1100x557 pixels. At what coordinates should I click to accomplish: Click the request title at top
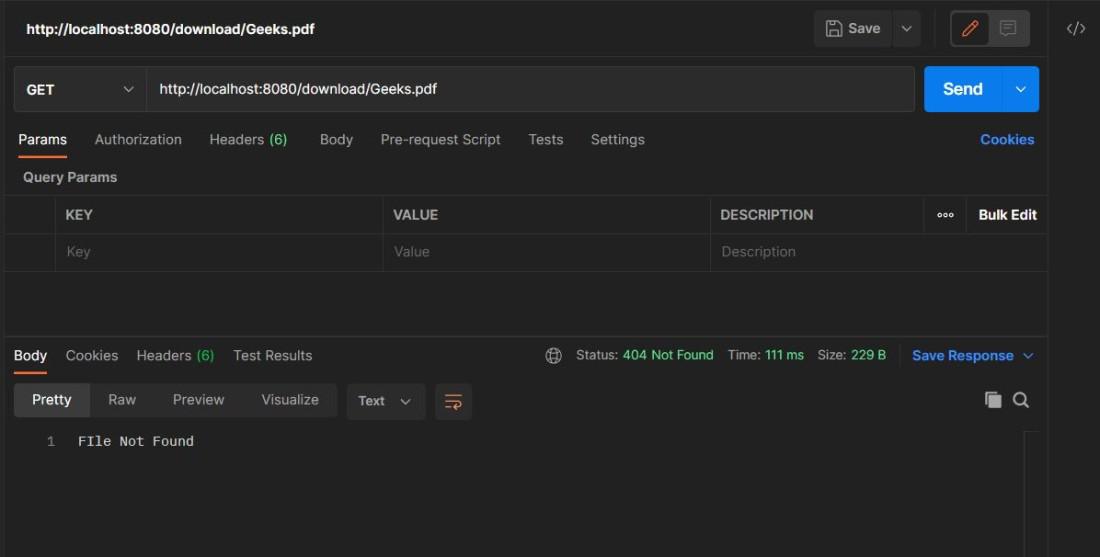click(170, 29)
